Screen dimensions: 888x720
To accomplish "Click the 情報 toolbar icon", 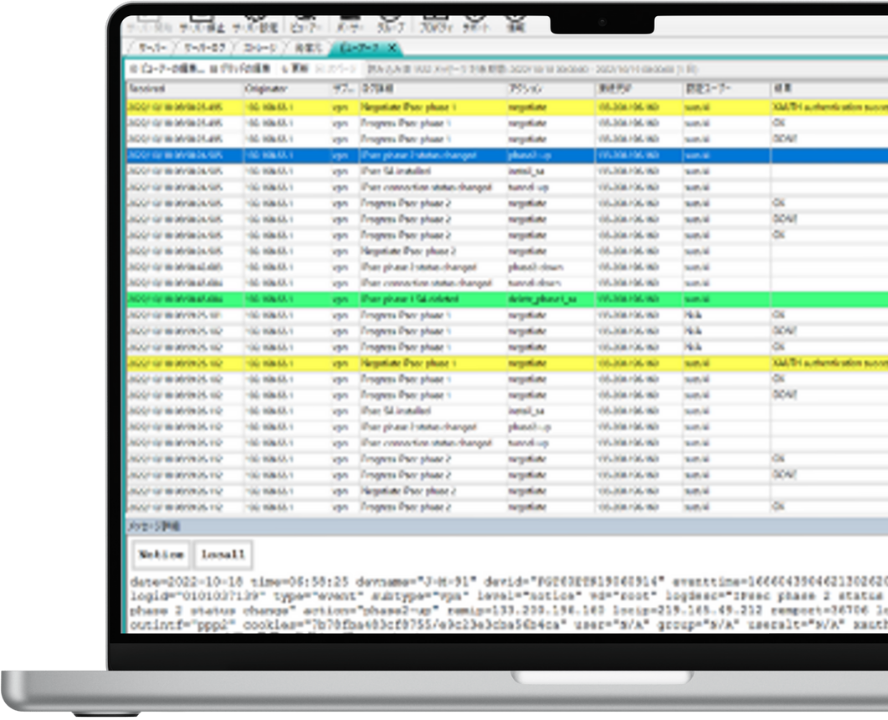I will (515, 23).
